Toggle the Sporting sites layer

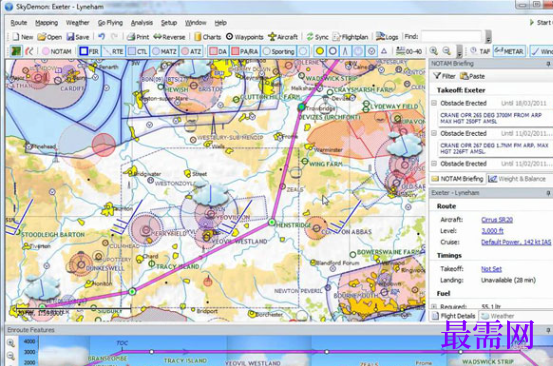click(279, 51)
